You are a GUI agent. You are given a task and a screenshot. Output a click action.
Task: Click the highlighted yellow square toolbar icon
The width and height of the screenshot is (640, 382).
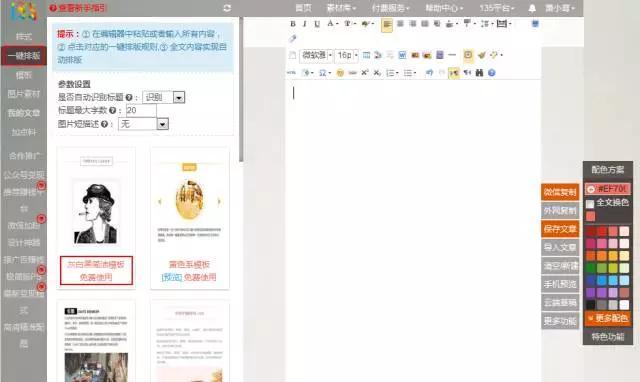(x=468, y=55)
